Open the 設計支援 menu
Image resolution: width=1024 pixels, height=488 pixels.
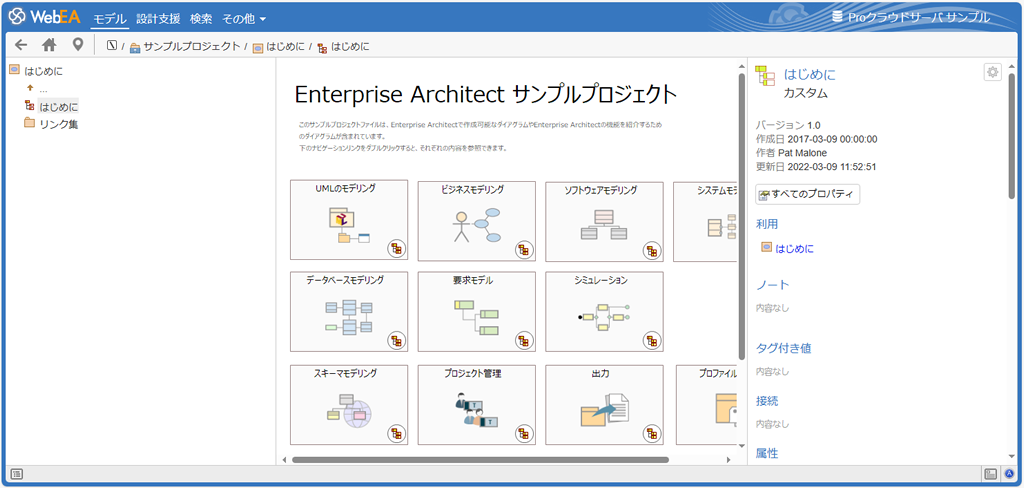point(158,19)
